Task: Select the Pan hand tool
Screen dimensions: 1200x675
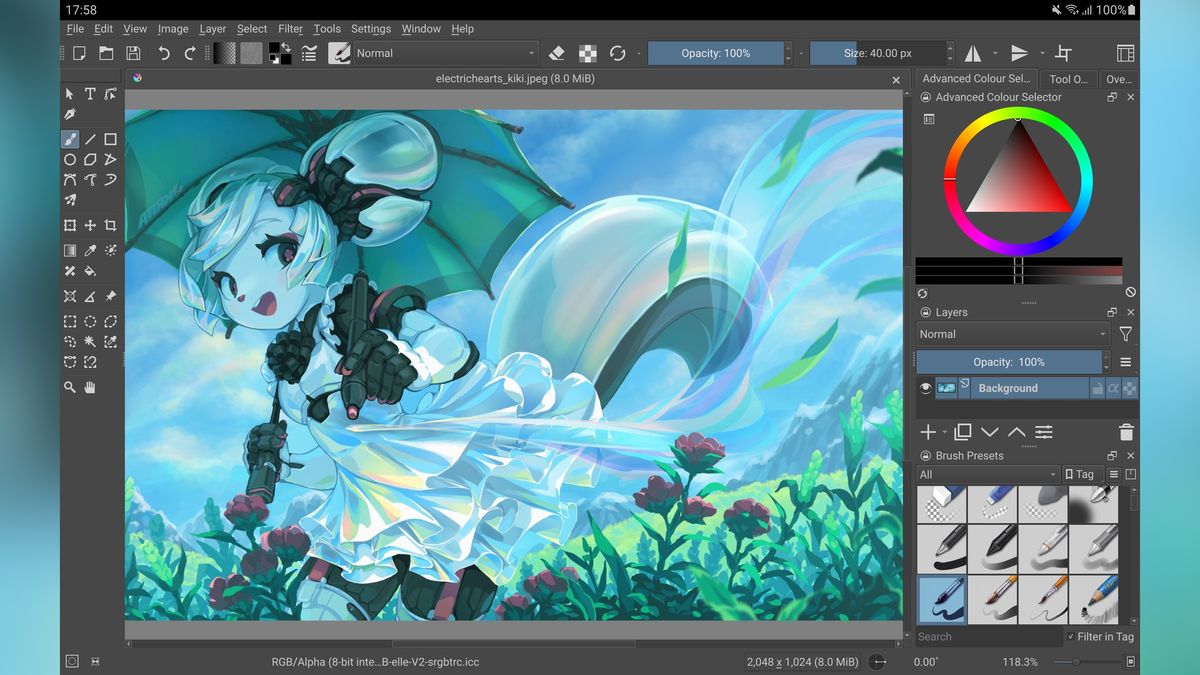Action: point(90,387)
